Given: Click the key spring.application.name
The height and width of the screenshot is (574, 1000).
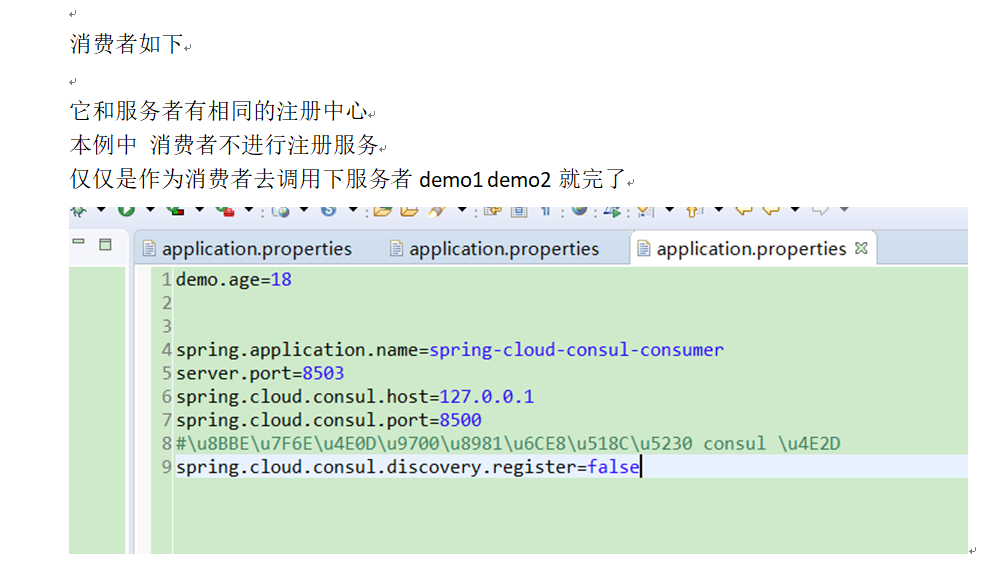Looking at the screenshot, I should tap(297, 350).
